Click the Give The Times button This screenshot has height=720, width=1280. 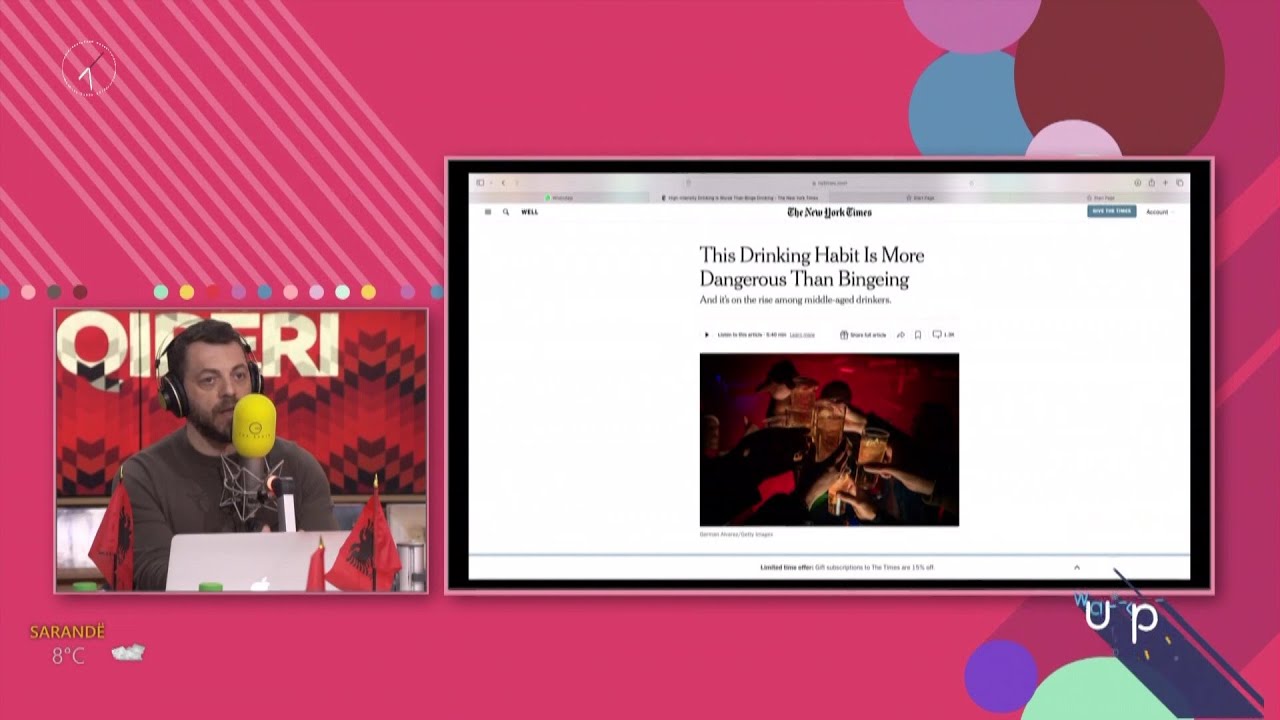pos(1112,211)
